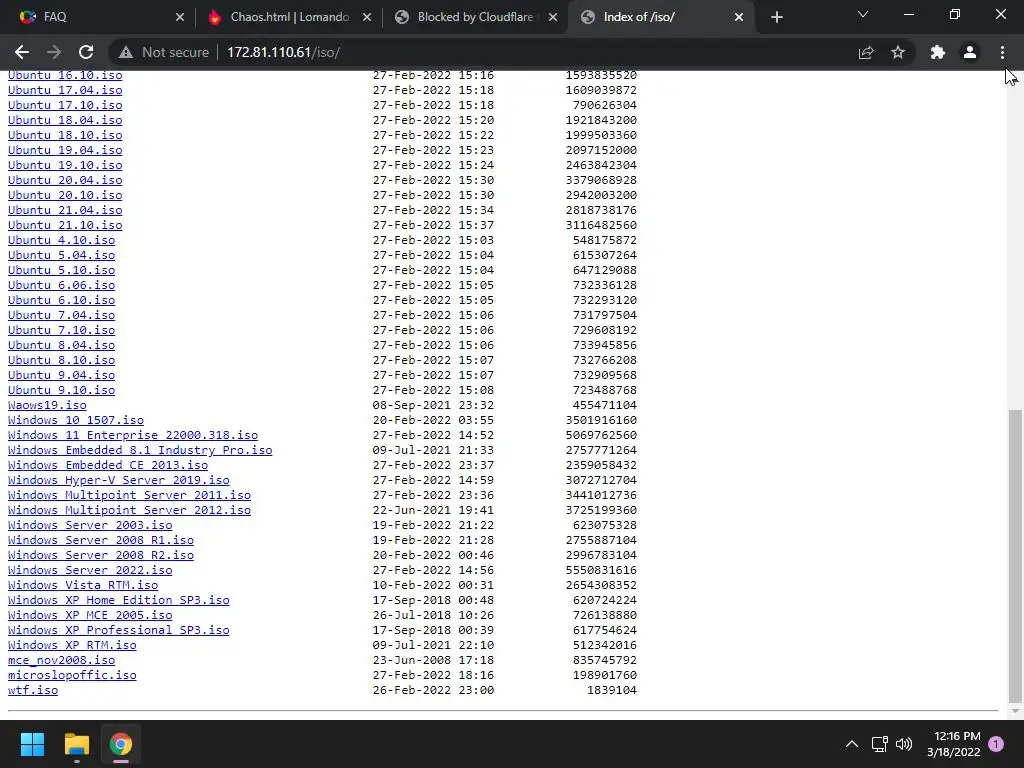Close the Blocked by Cloudflare tab

pyautogui.click(x=553, y=17)
